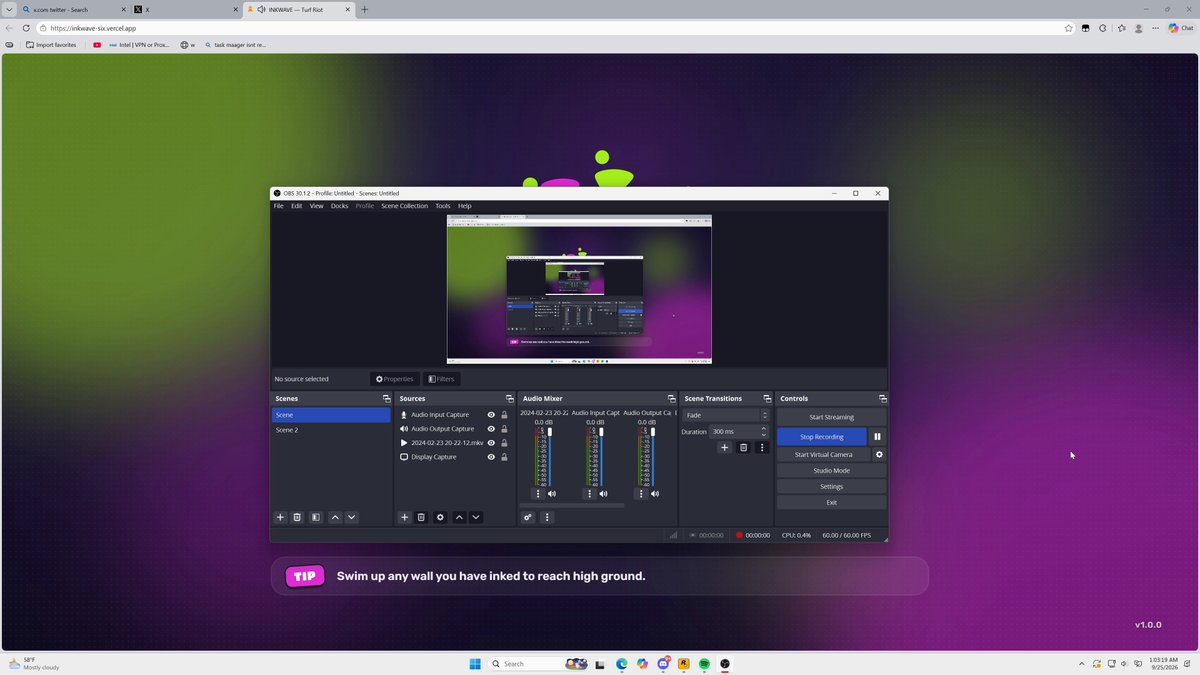
Task: Mute the Audio Output Capture mixer channel
Action: coord(655,493)
